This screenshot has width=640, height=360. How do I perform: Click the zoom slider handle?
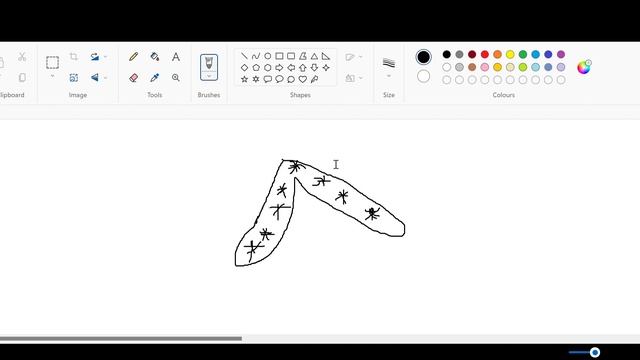[595, 352]
